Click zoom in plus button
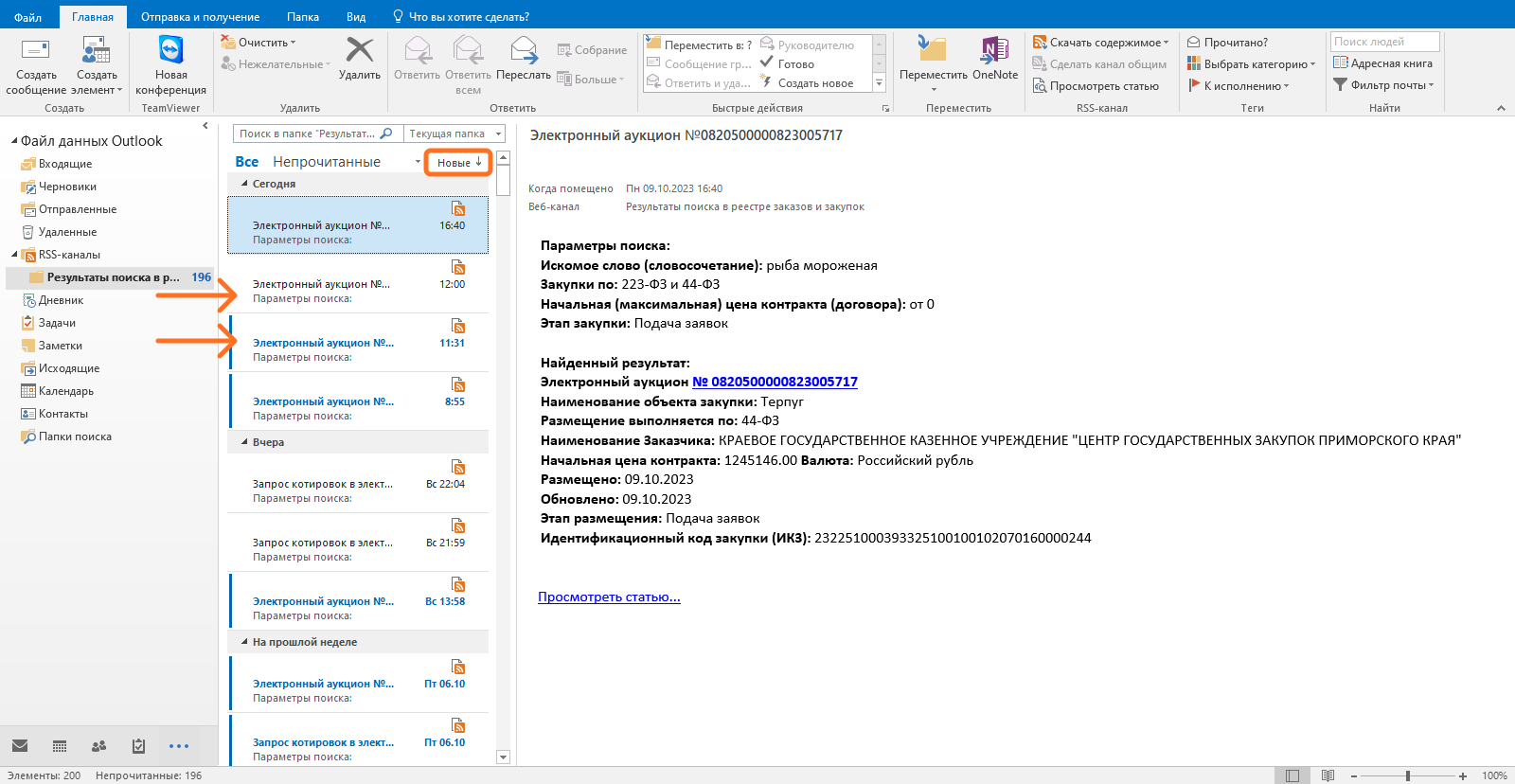 coord(1463,775)
